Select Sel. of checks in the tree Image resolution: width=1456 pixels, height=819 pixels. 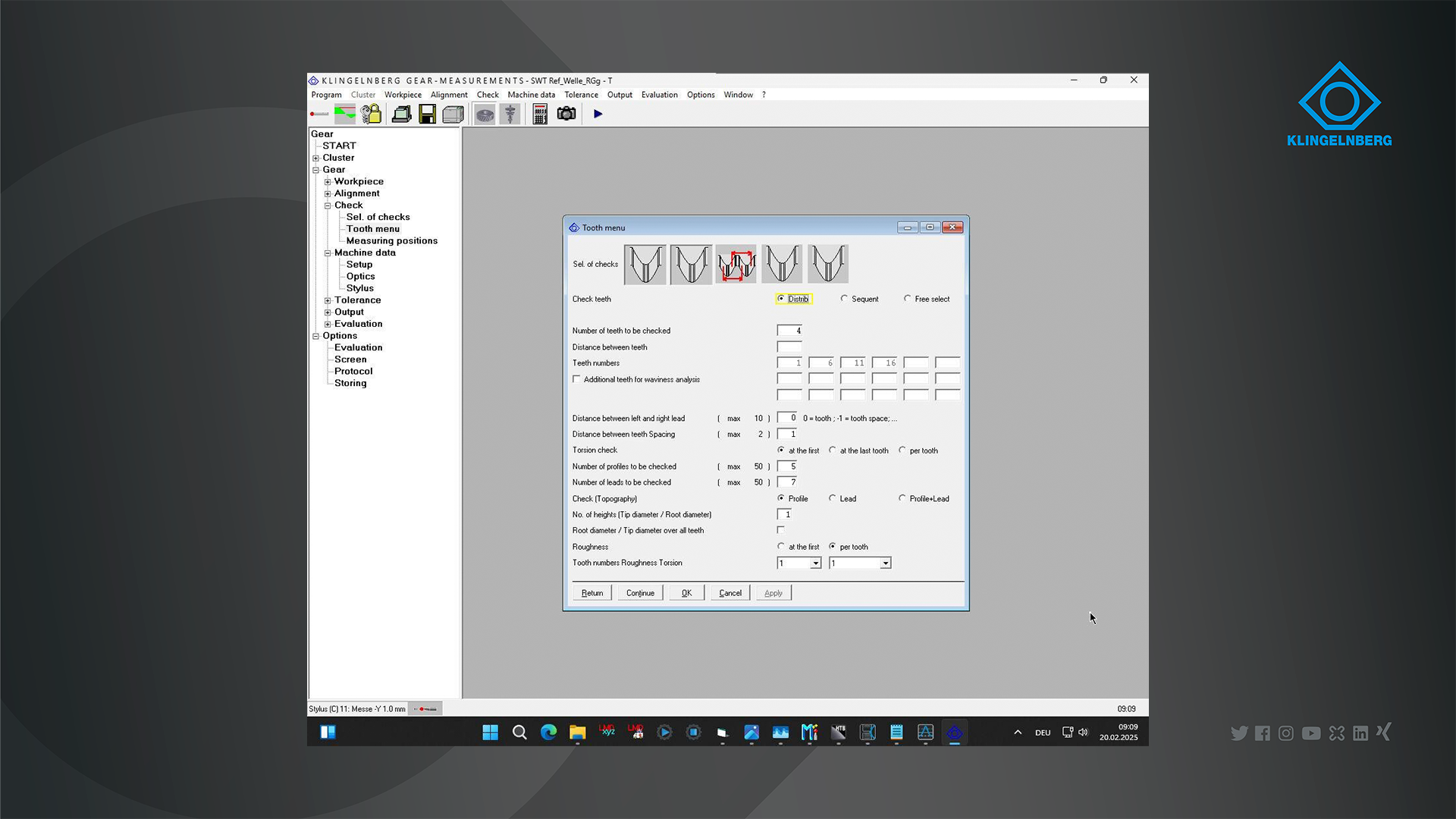(378, 218)
